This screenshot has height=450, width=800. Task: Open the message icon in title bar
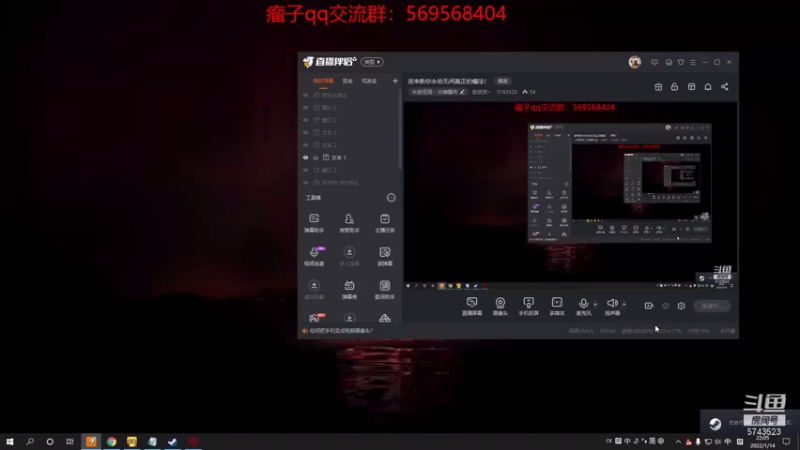655,62
